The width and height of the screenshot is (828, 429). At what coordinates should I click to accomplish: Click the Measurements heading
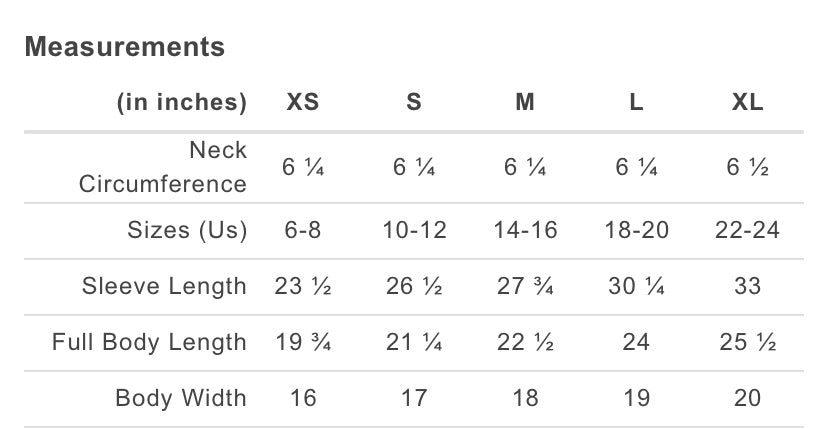(x=125, y=47)
